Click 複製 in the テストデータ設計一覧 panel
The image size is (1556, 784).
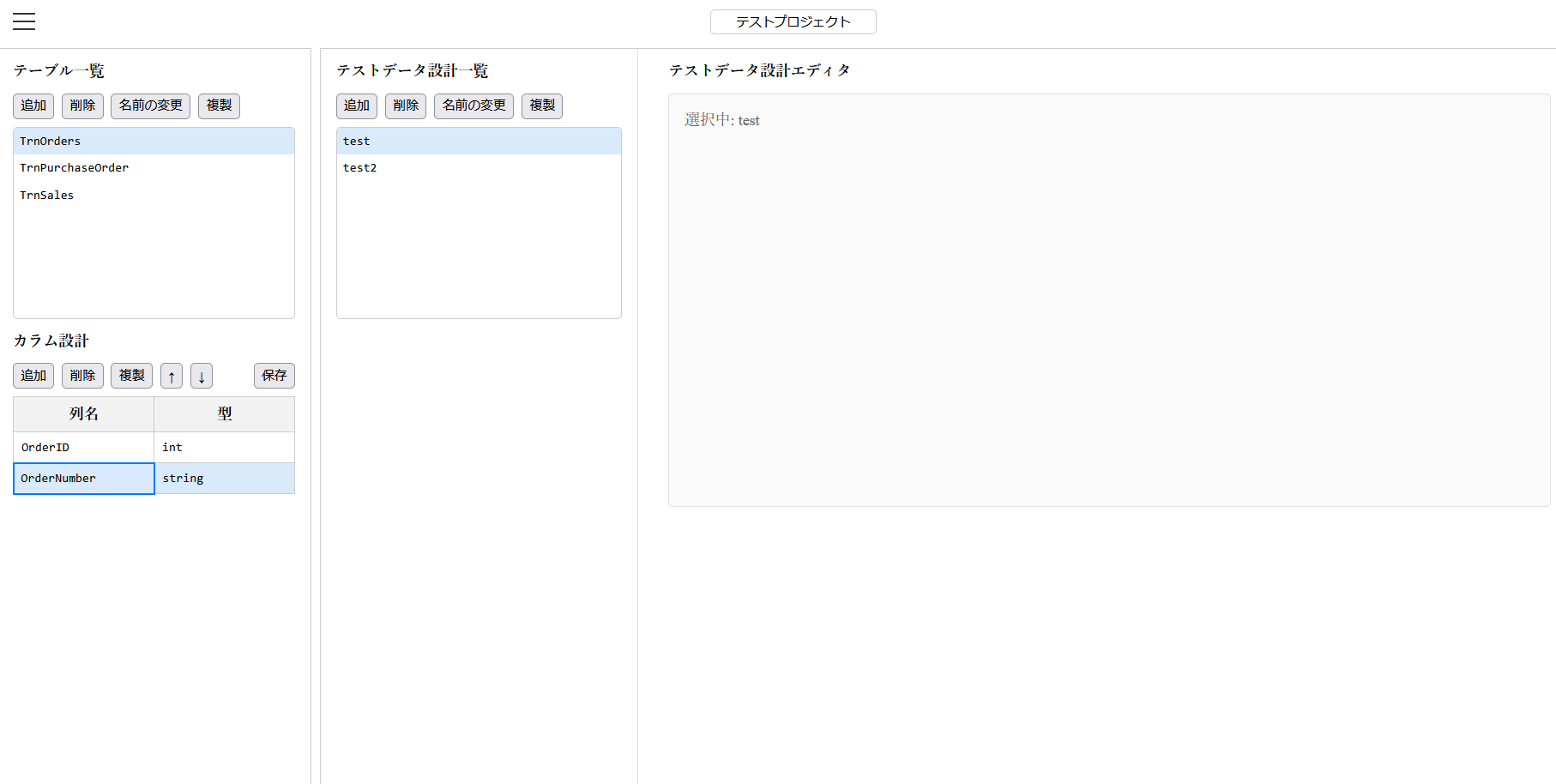(541, 106)
